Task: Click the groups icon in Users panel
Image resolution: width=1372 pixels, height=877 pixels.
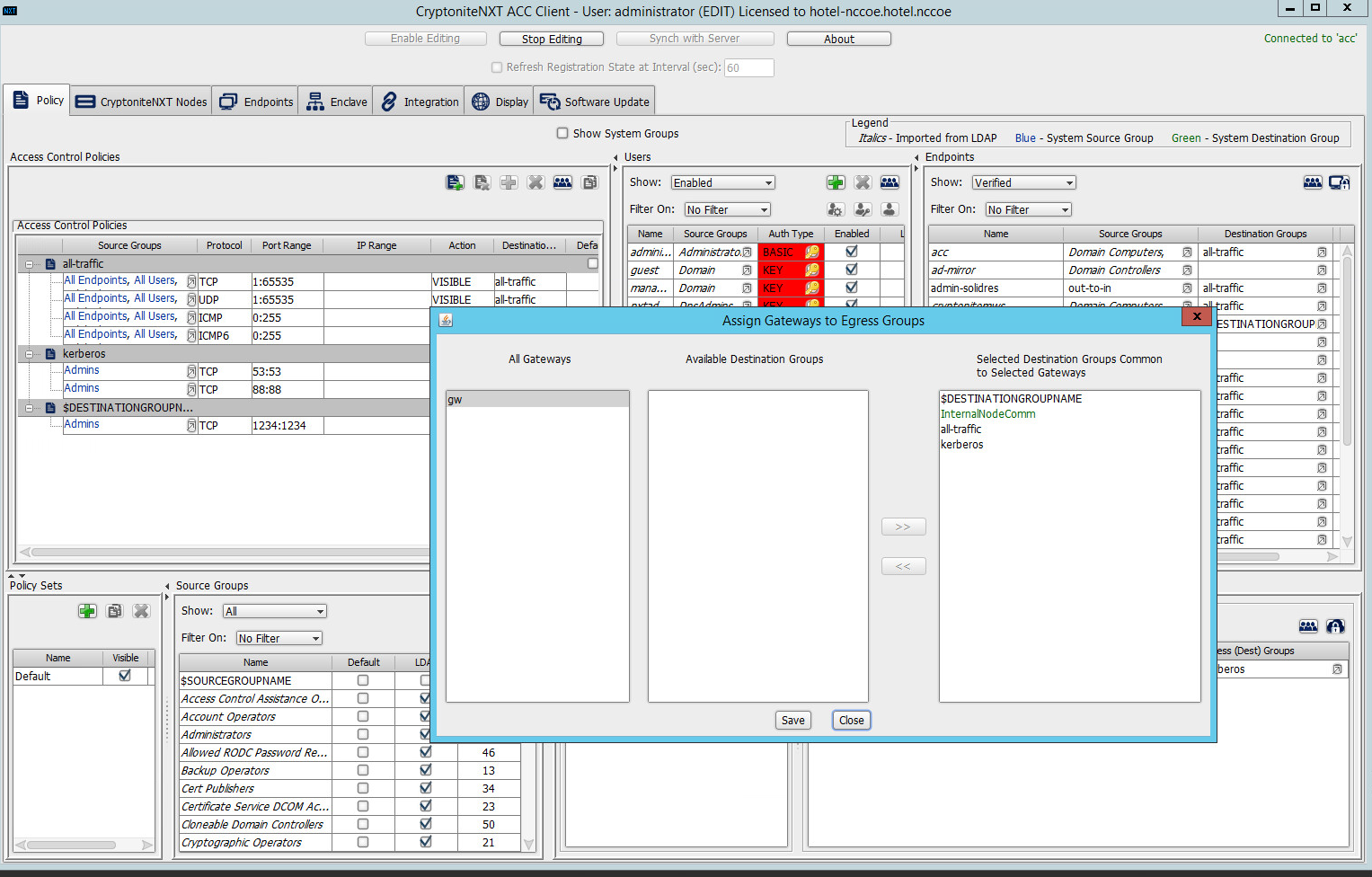Action: (x=890, y=182)
